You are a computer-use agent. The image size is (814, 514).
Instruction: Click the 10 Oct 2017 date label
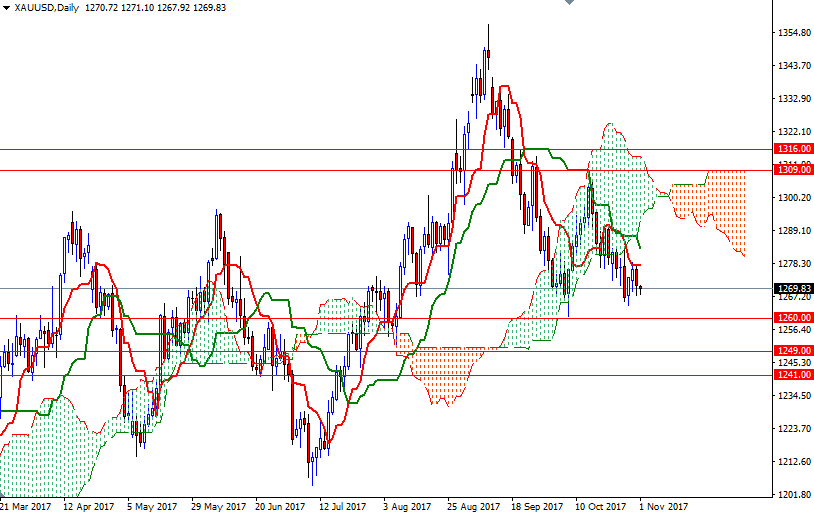pos(600,506)
